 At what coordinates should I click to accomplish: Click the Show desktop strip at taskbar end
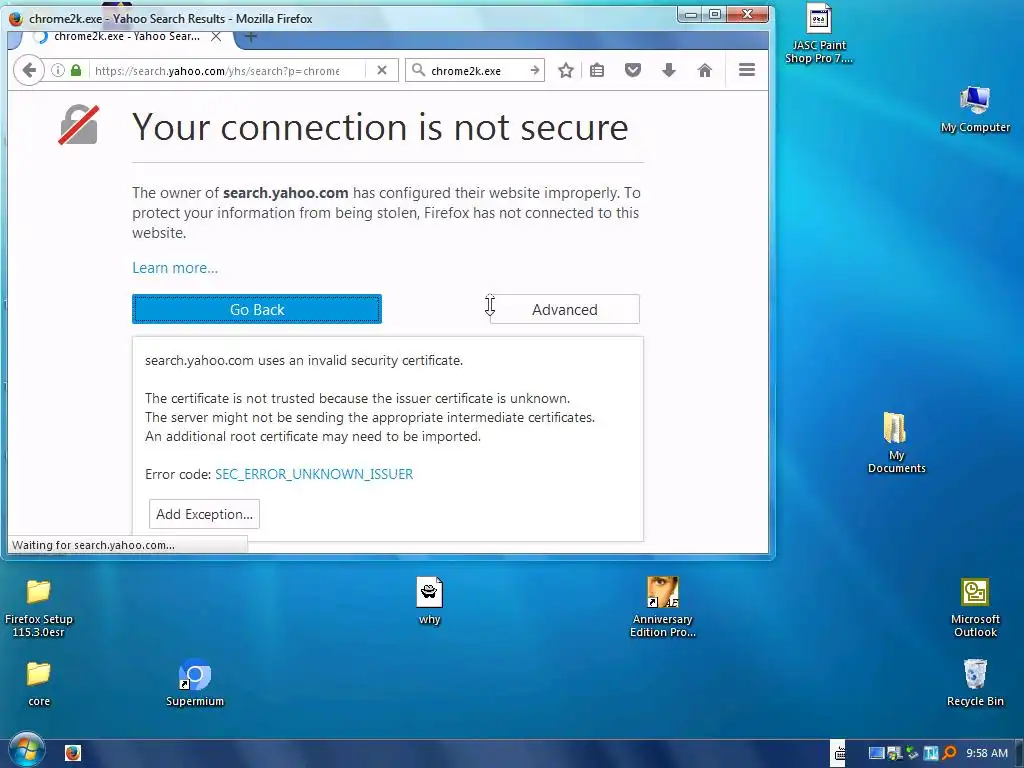(x=1019, y=754)
